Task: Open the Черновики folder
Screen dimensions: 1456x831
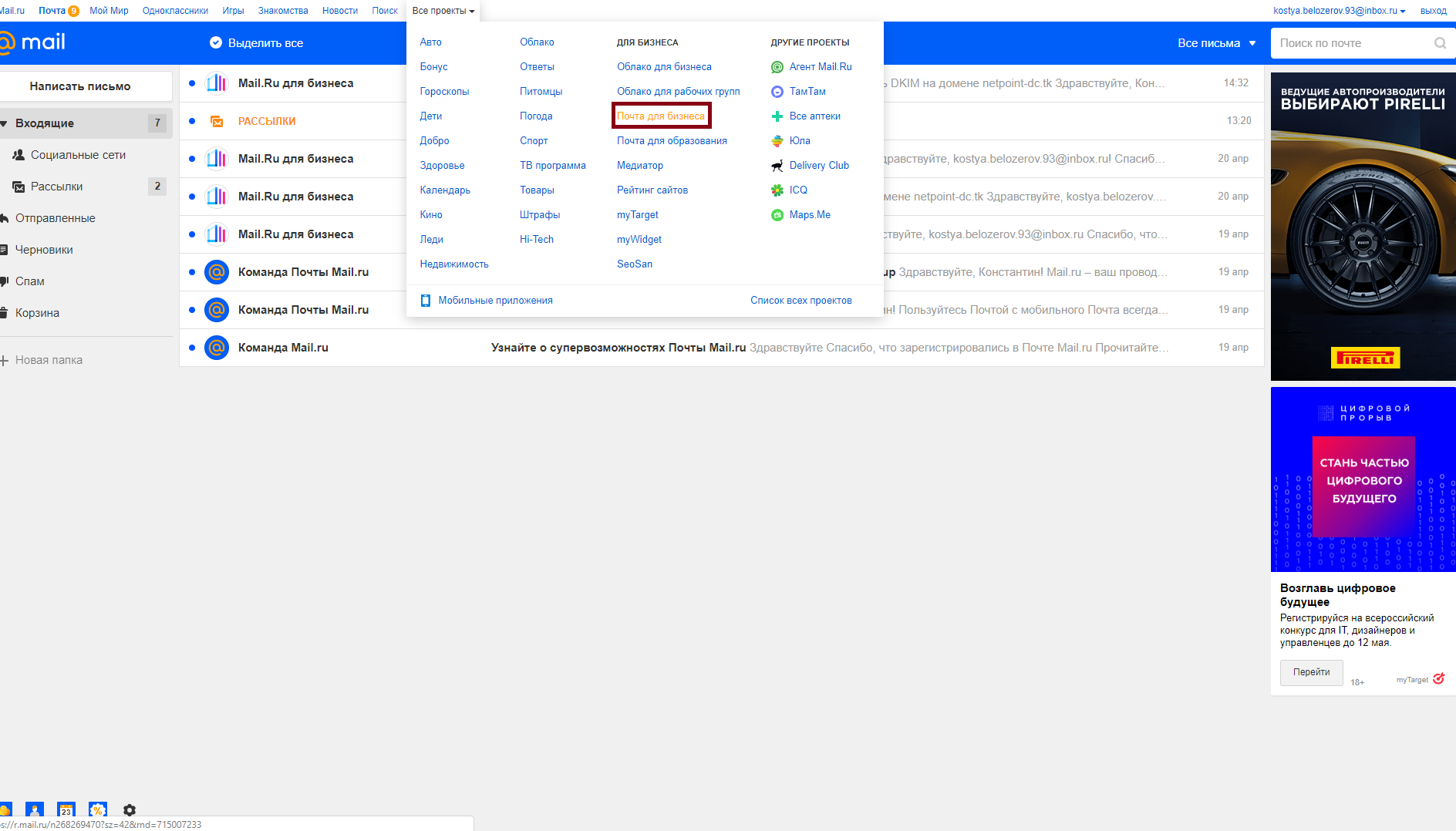Action: click(44, 250)
